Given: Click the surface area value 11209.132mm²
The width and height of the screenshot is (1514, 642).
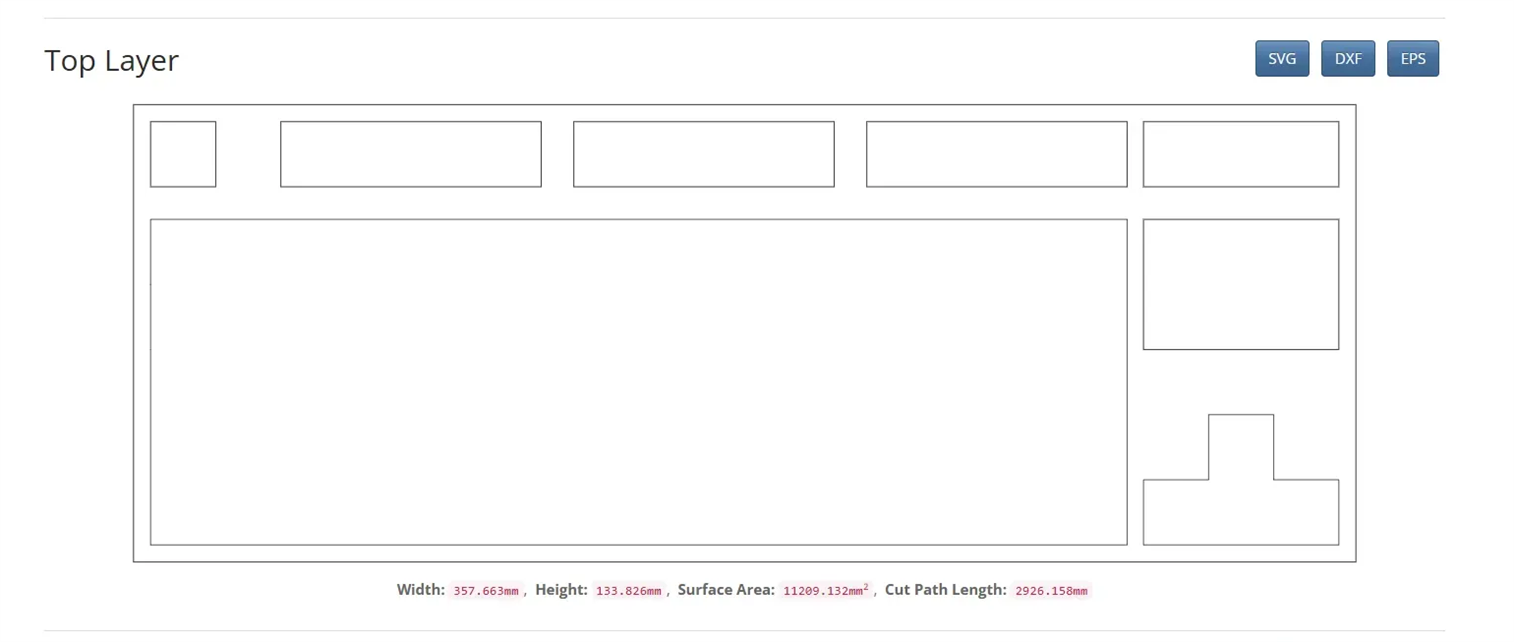Looking at the screenshot, I should [826, 591].
